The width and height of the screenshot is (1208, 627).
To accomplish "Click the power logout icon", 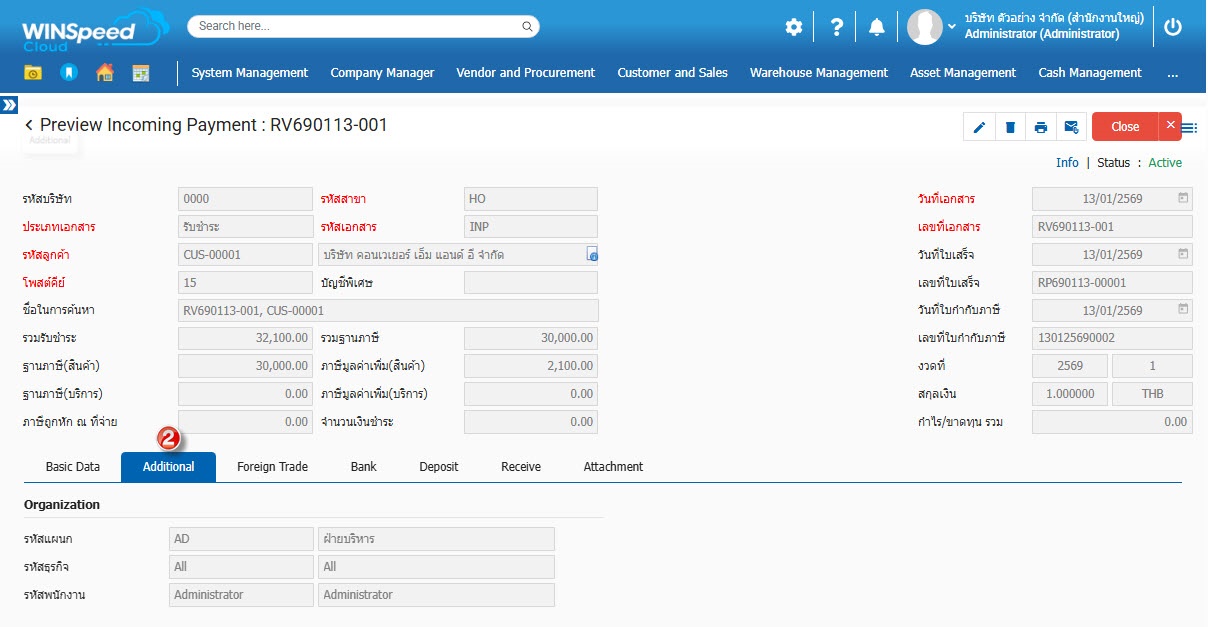I will [1173, 27].
